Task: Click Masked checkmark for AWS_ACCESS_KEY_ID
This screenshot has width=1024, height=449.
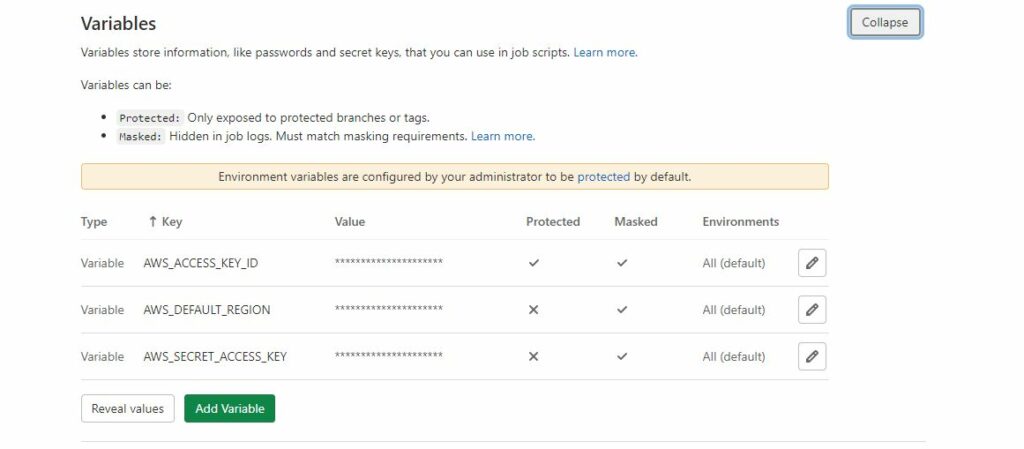Action: (x=622, y=263)
